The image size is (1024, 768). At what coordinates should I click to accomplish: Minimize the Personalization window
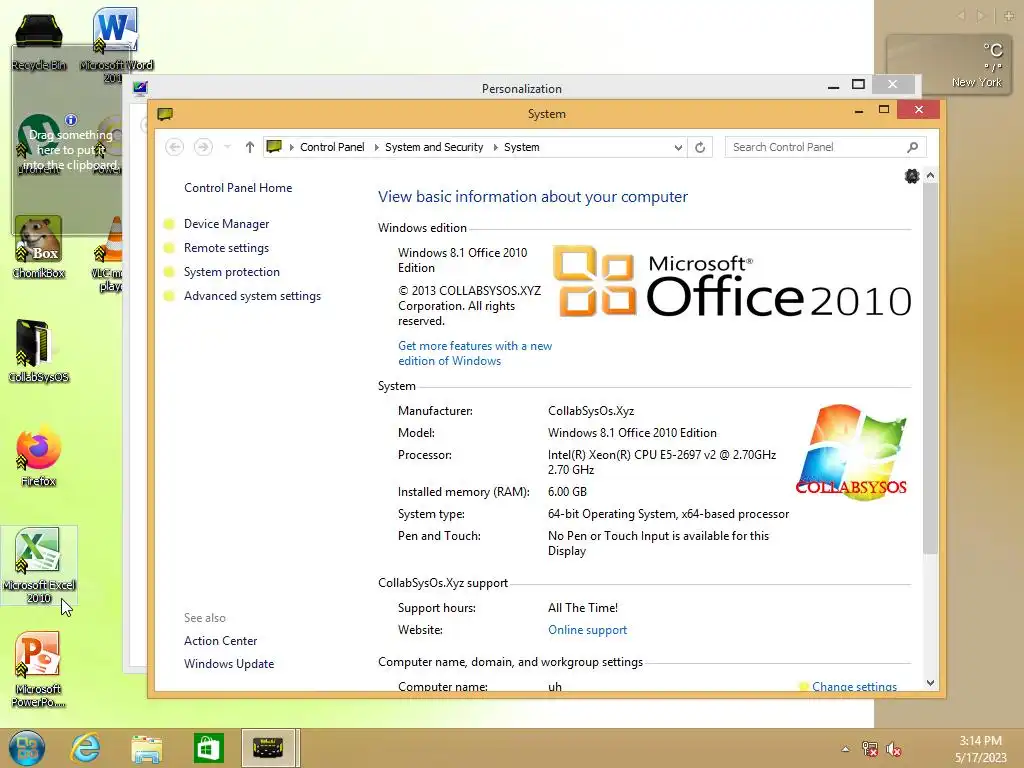point(833,86)
